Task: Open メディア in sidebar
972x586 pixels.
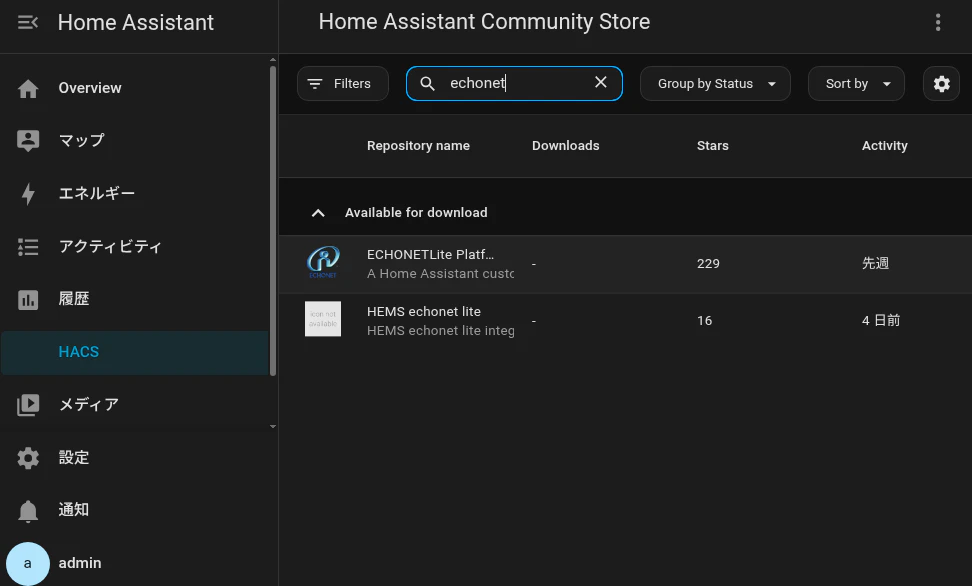Action: point(135,405)
